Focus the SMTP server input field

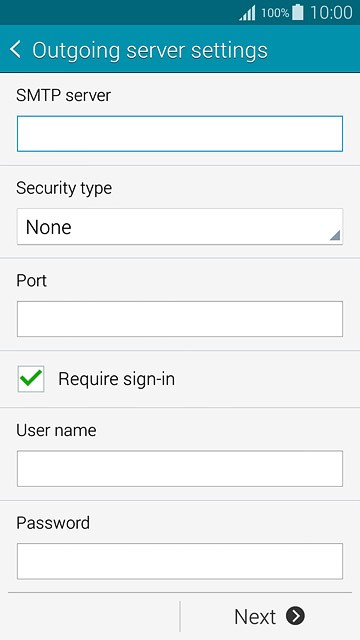[x=180, y=134]
